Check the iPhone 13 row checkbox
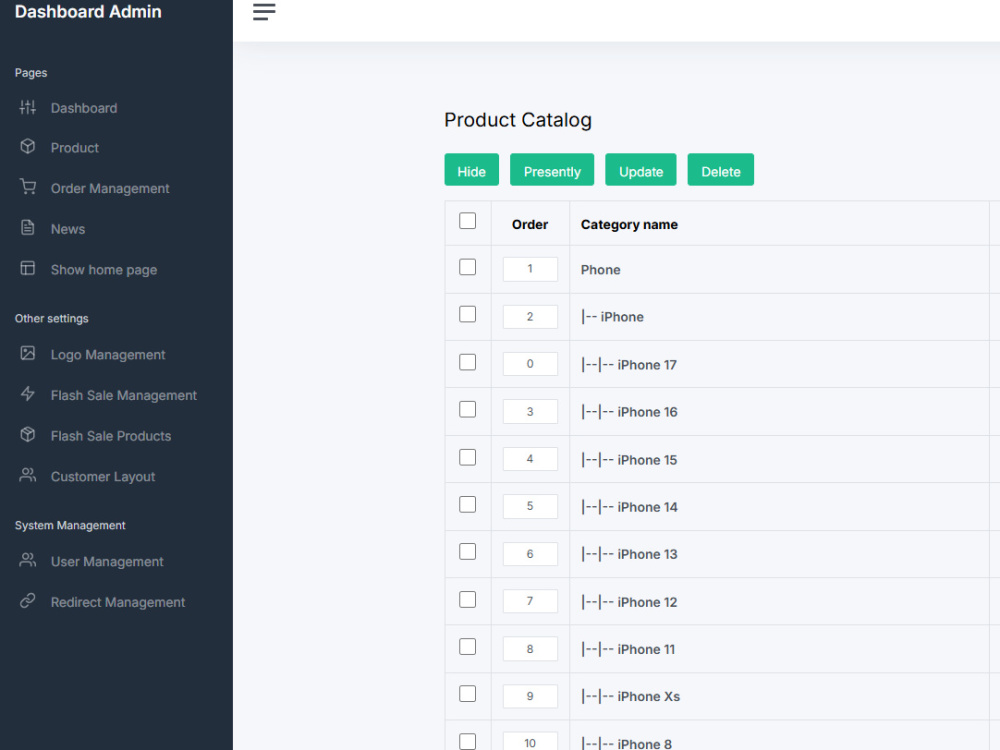This screenshot has height=750, width=1000. [467, 551]
